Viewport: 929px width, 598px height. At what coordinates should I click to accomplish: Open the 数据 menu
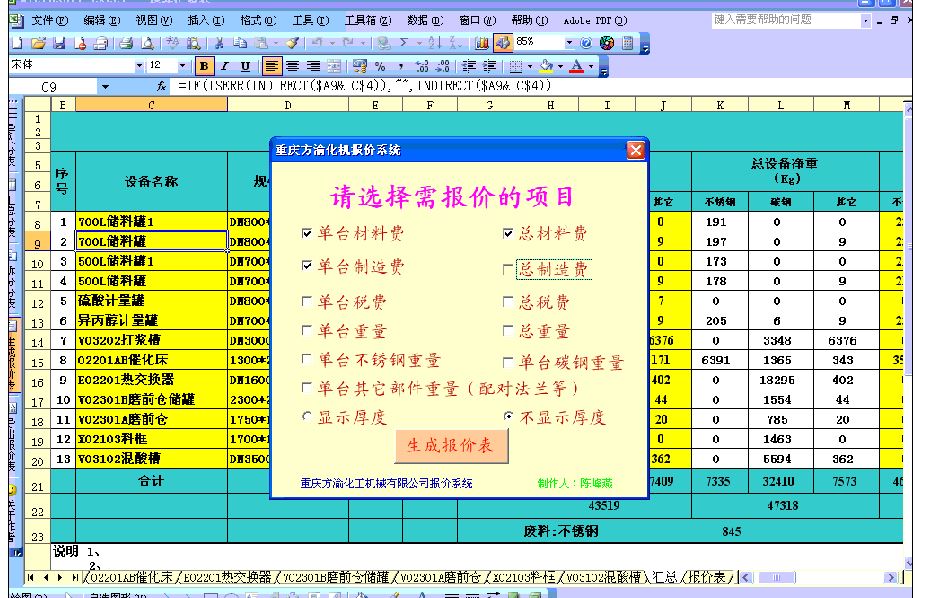pos(425,21)
